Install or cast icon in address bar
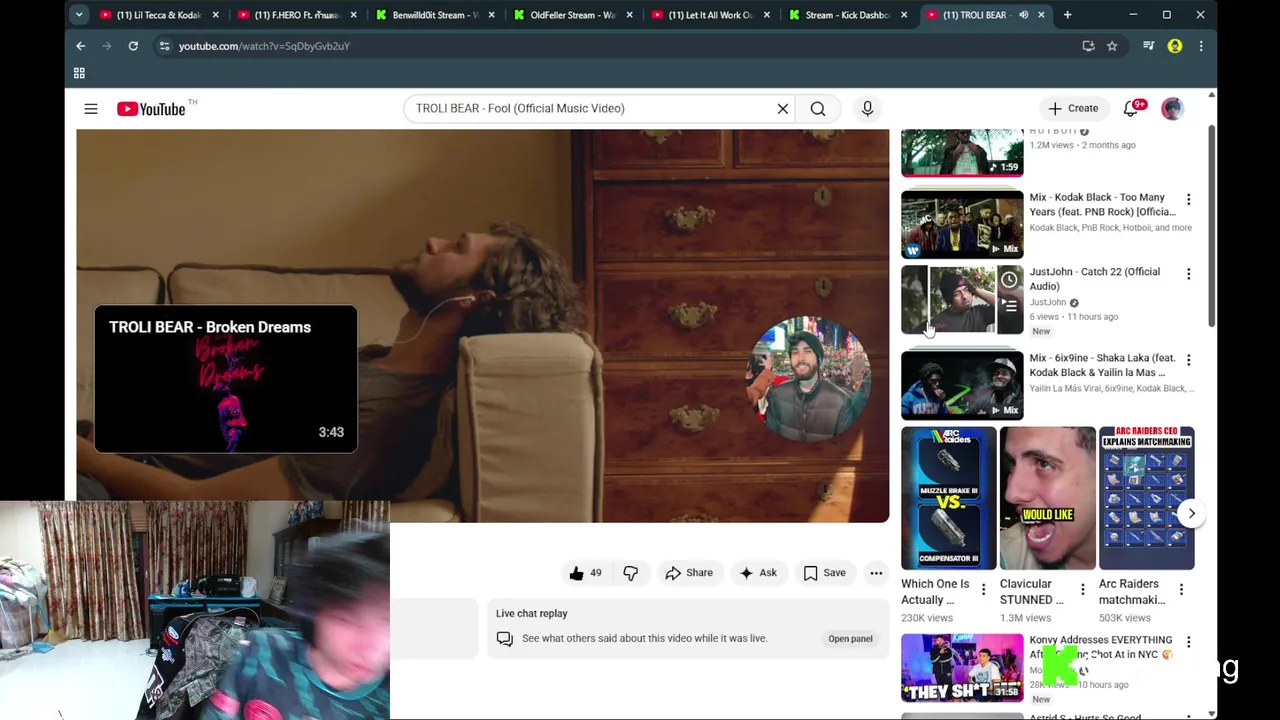 (1088, 46)
